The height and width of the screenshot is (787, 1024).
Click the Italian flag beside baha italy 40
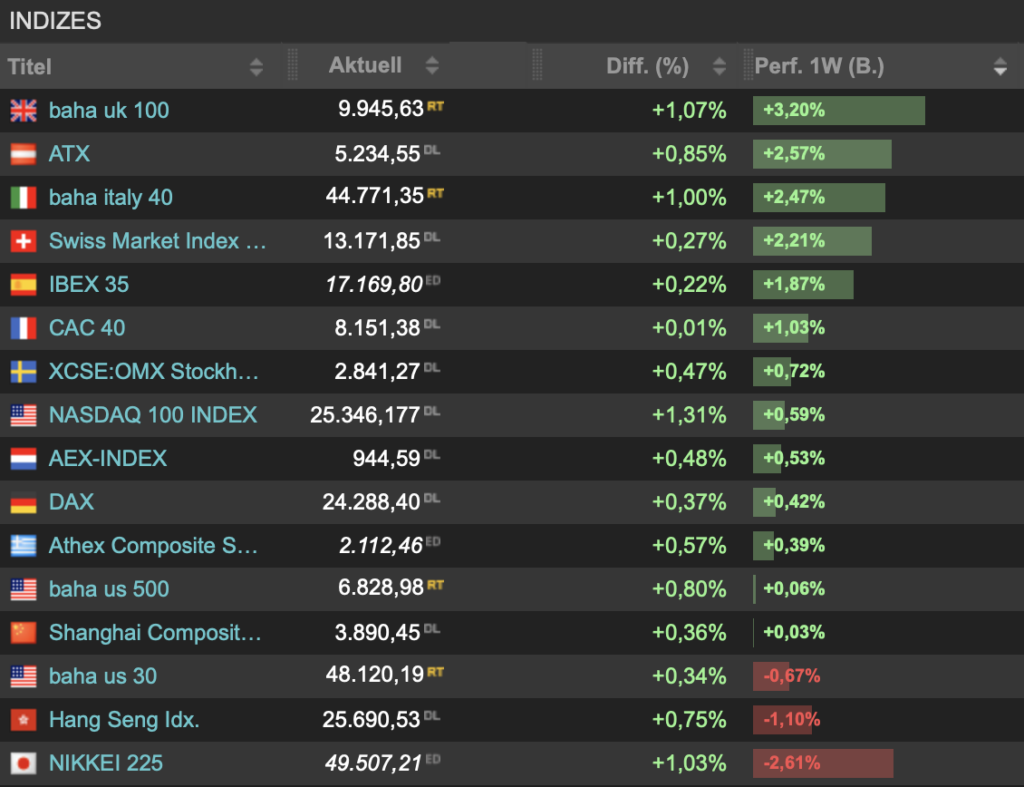coord(24,197)
